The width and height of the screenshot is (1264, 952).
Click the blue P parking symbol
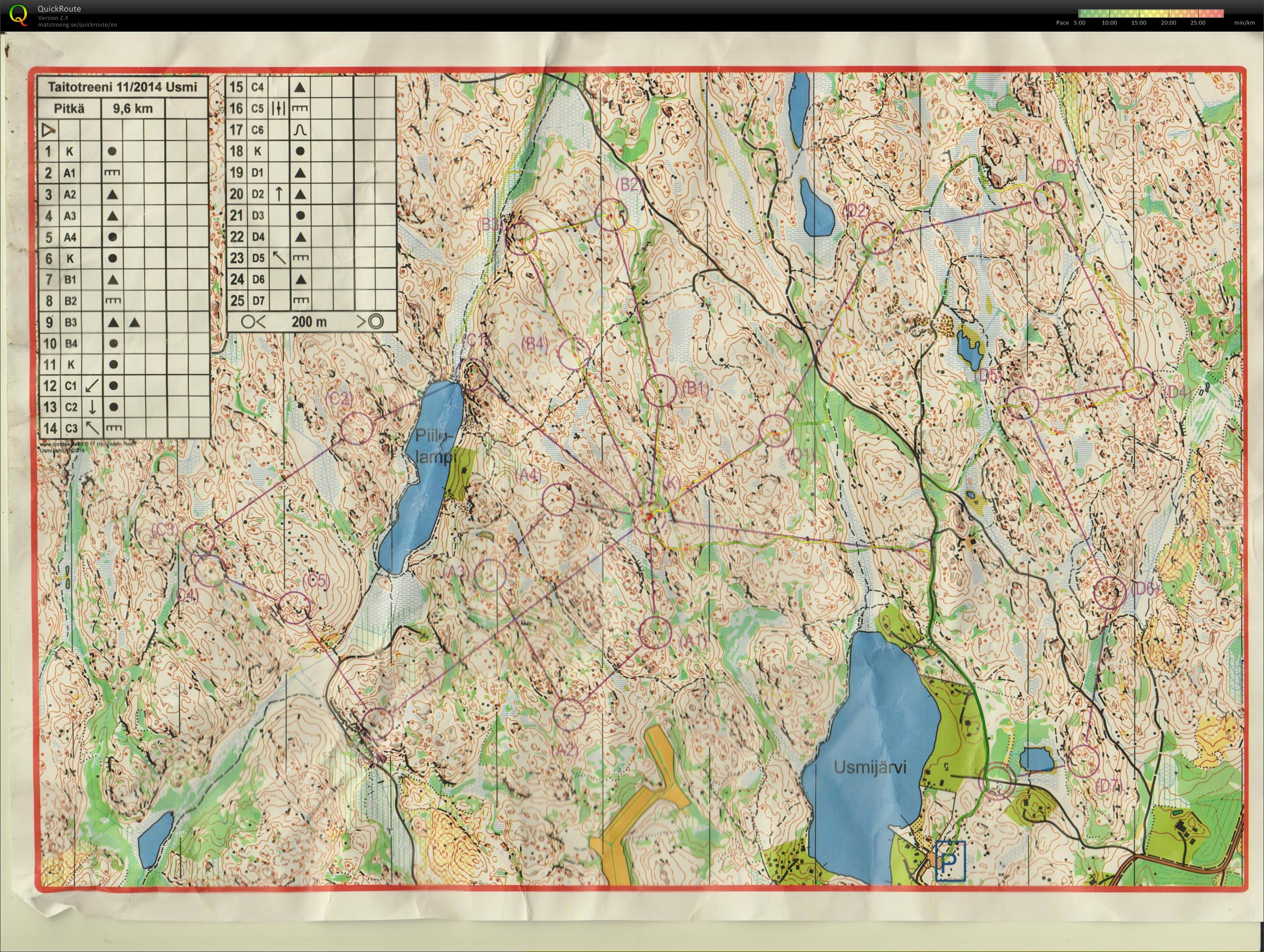point(950,860)
